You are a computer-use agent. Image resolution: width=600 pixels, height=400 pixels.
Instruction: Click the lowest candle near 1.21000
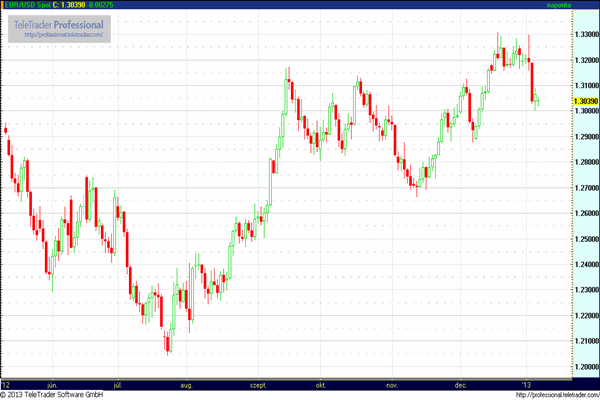(x=168, y=345)
